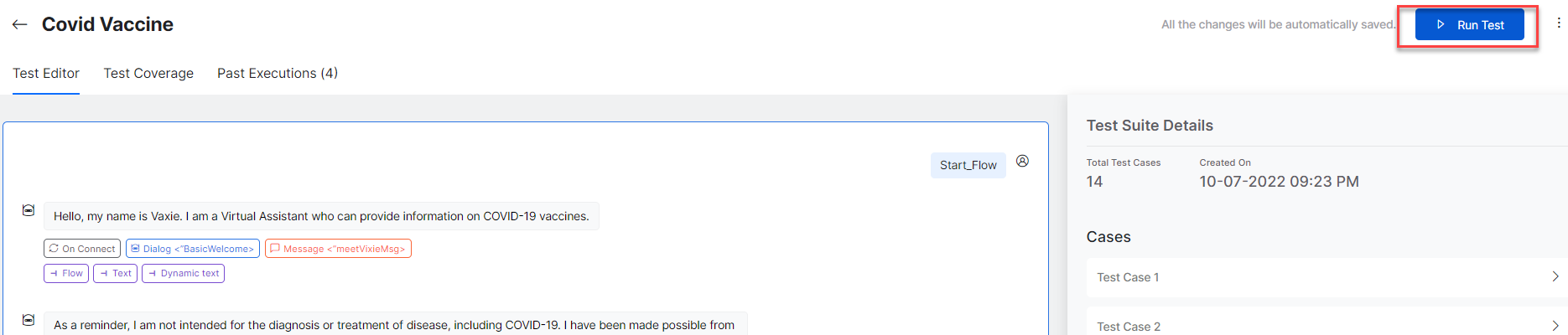Click the user avatar icon beside Start_Flow
The height and width of the screenshot is (335, 1568).
click(1022, 161)
